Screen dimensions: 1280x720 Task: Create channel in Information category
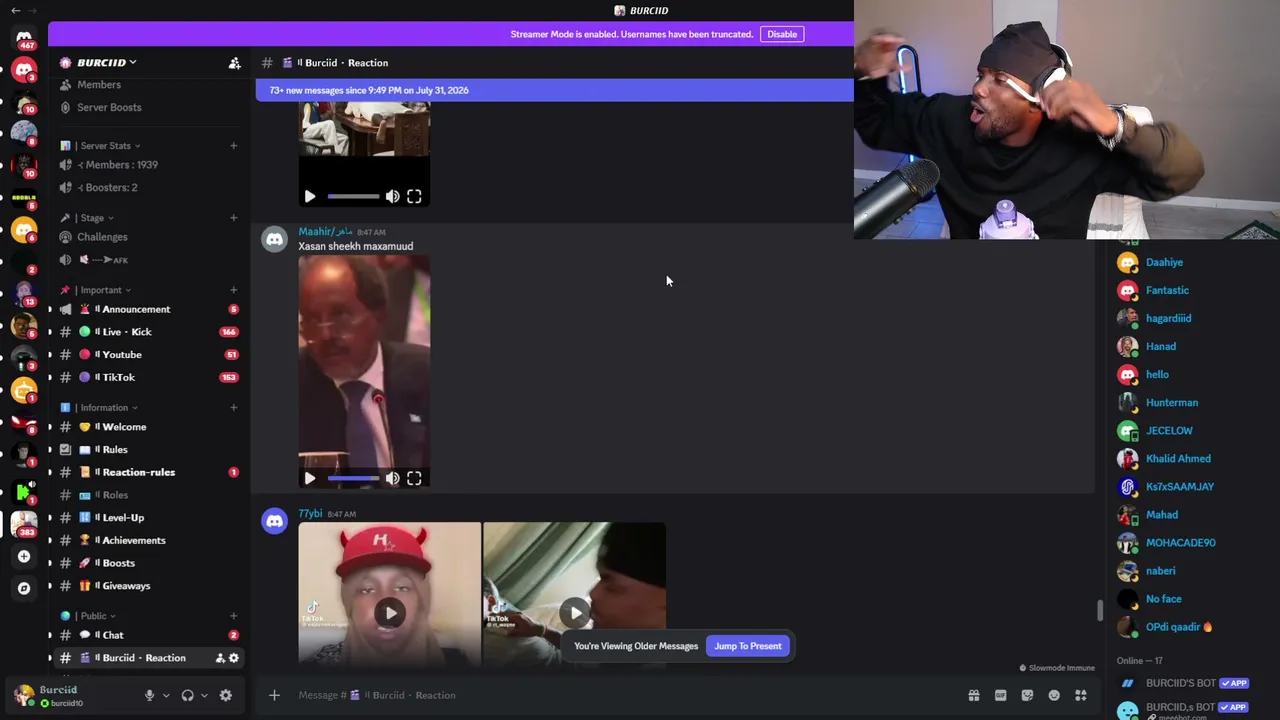(x=233, y=408)
